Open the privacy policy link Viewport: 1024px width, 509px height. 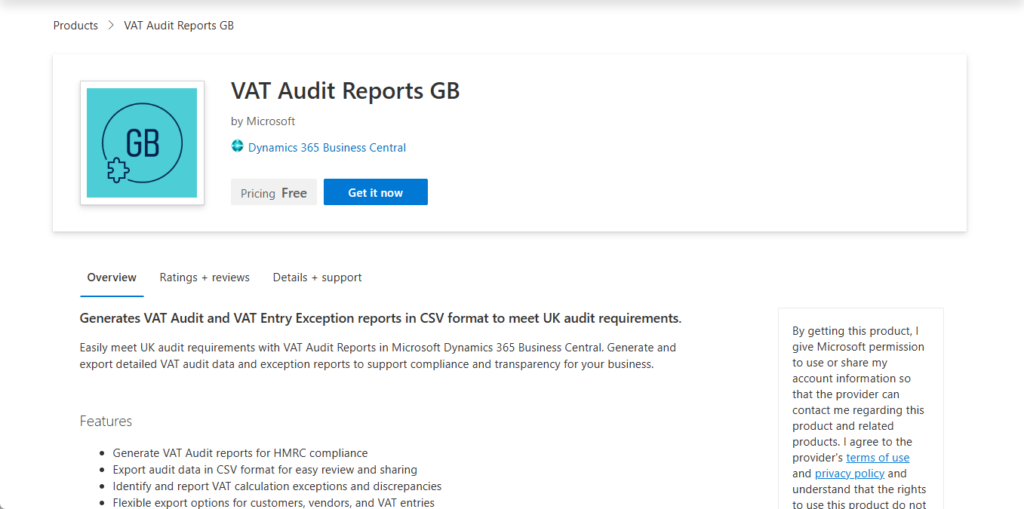tap(849, 474)
